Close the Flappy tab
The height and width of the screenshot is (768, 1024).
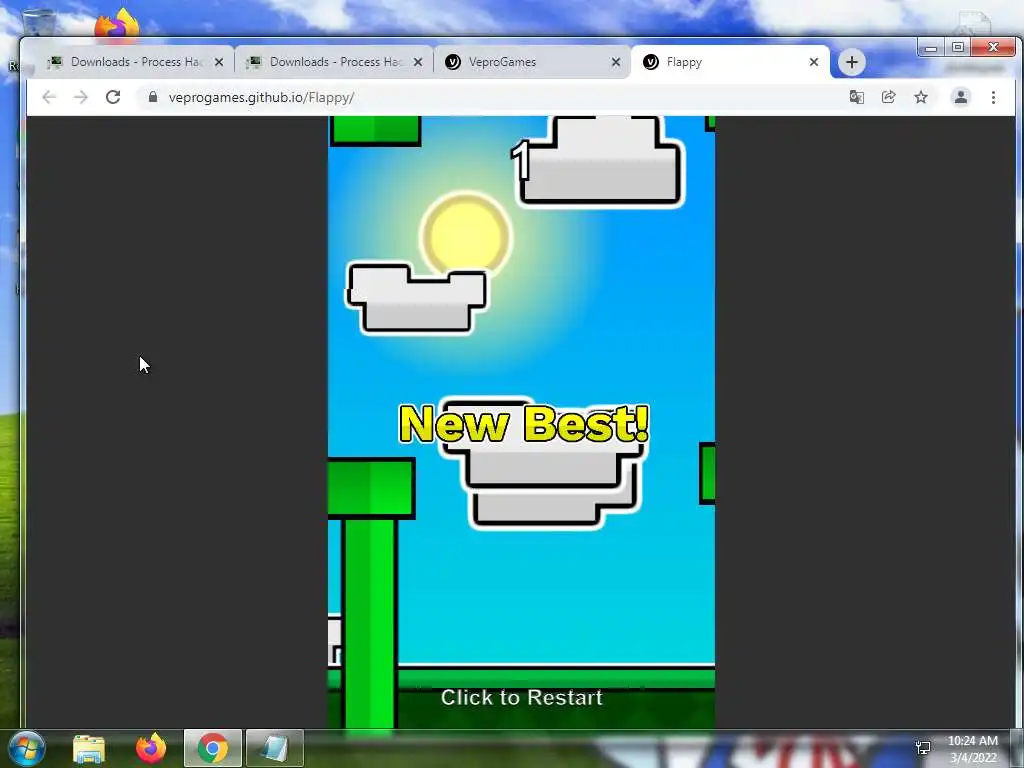point(814,62)
